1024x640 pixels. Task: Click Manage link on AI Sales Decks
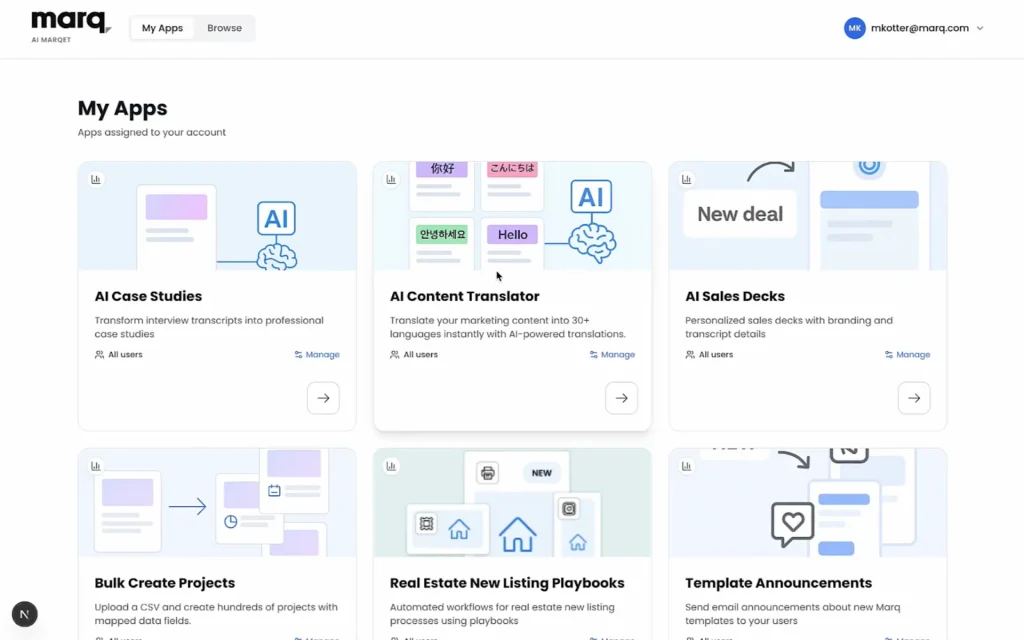[908, 355]
